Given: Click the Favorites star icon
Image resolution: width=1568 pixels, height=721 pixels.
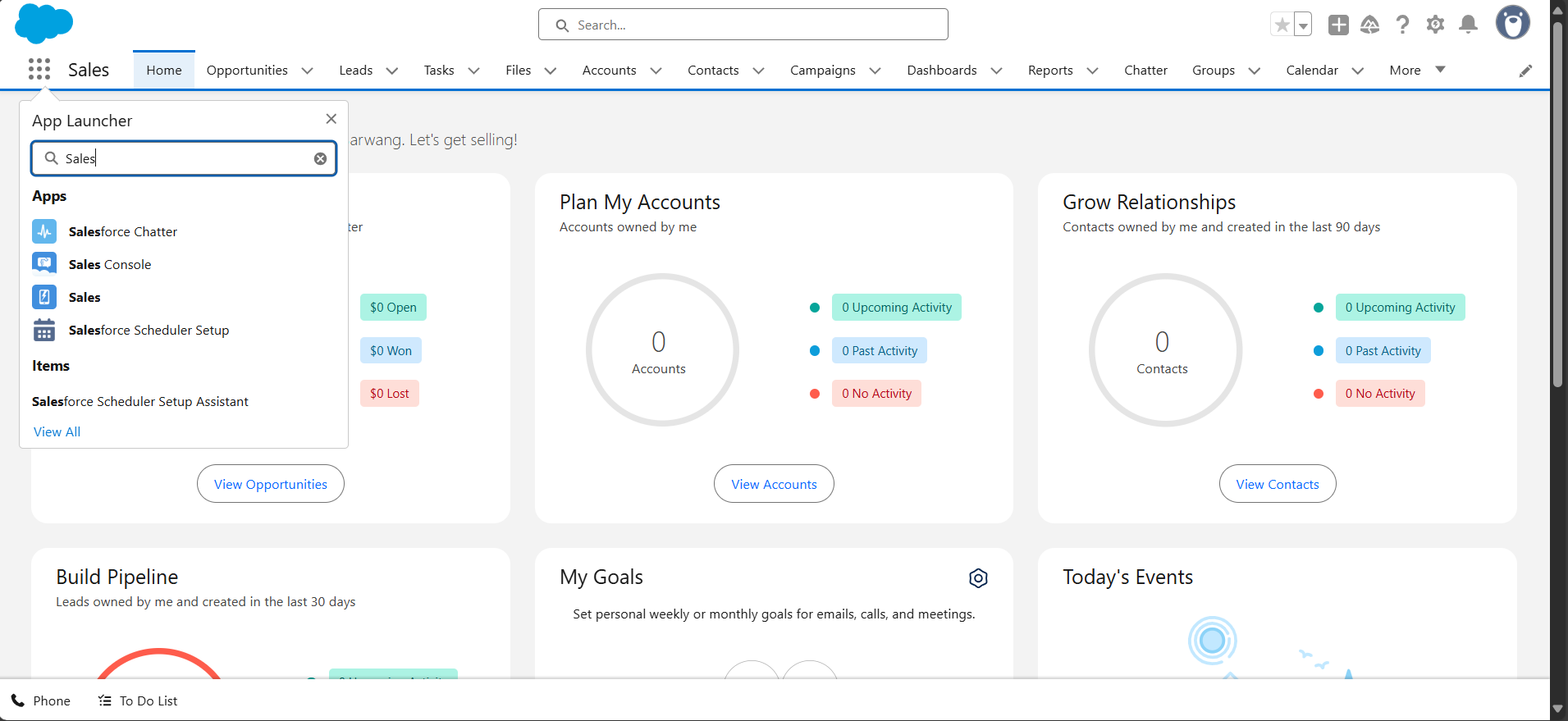Looking at the screenshot, I should tap(1282, 25).
